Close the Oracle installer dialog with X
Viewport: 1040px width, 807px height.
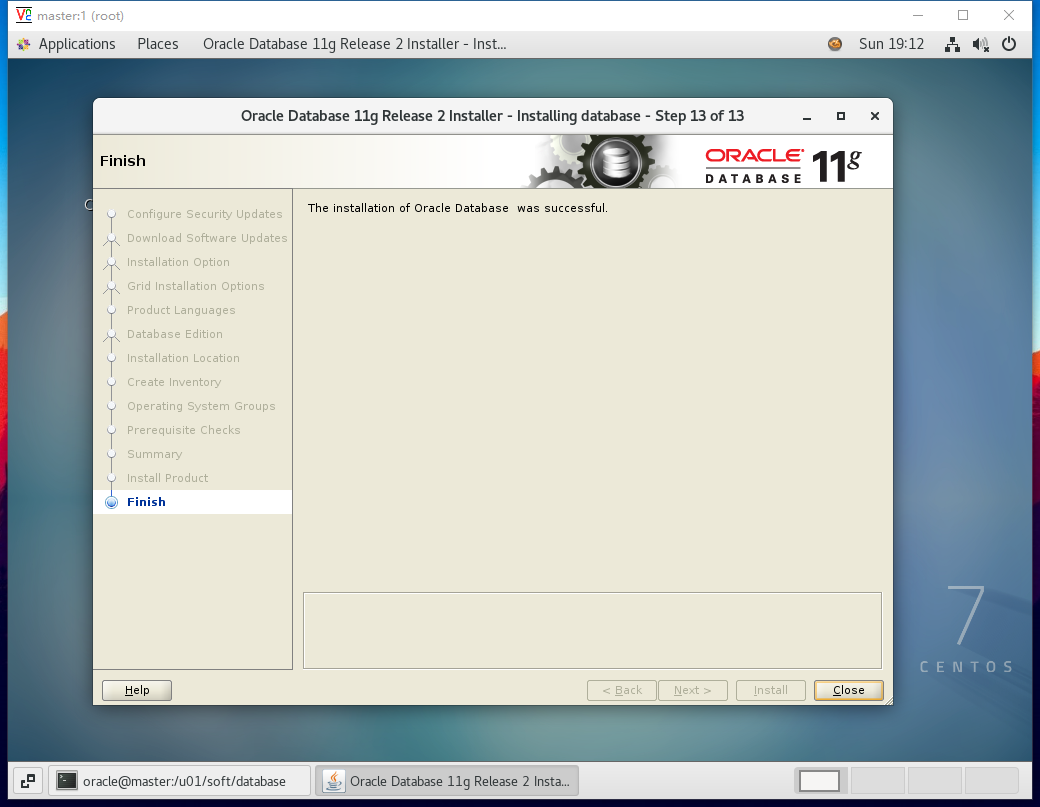(x=875, y=116)
